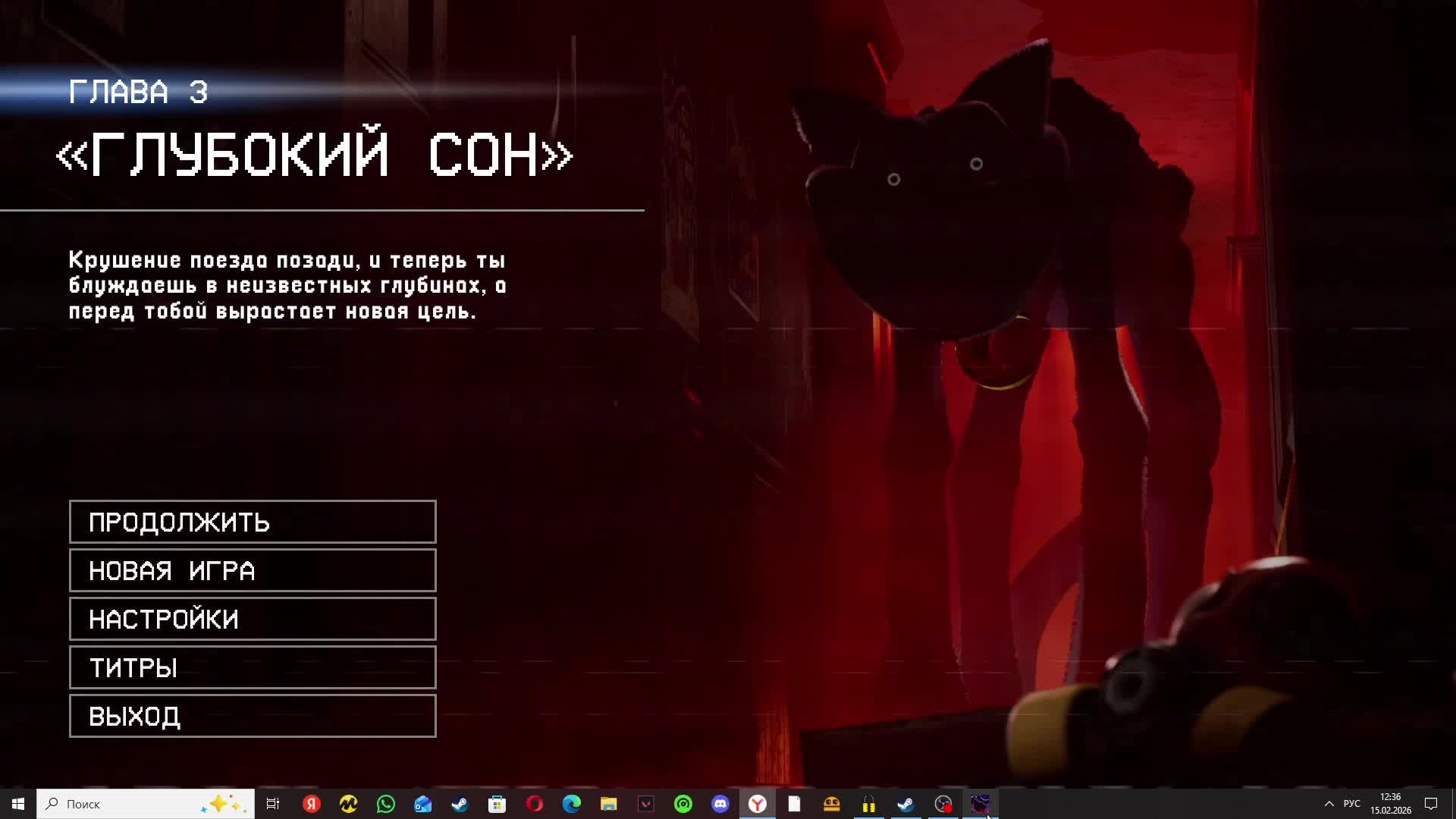This screenshot has width=1456, height=819.
Task: Start a new game with НОВАЯ ИГРА
Action: click(x=253, y=570)
